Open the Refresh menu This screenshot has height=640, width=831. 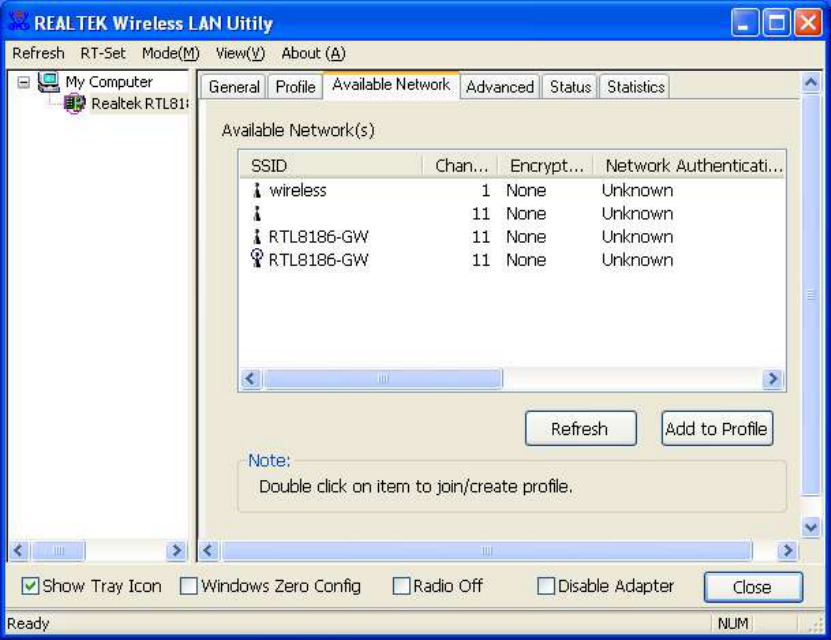click(38, 53)
